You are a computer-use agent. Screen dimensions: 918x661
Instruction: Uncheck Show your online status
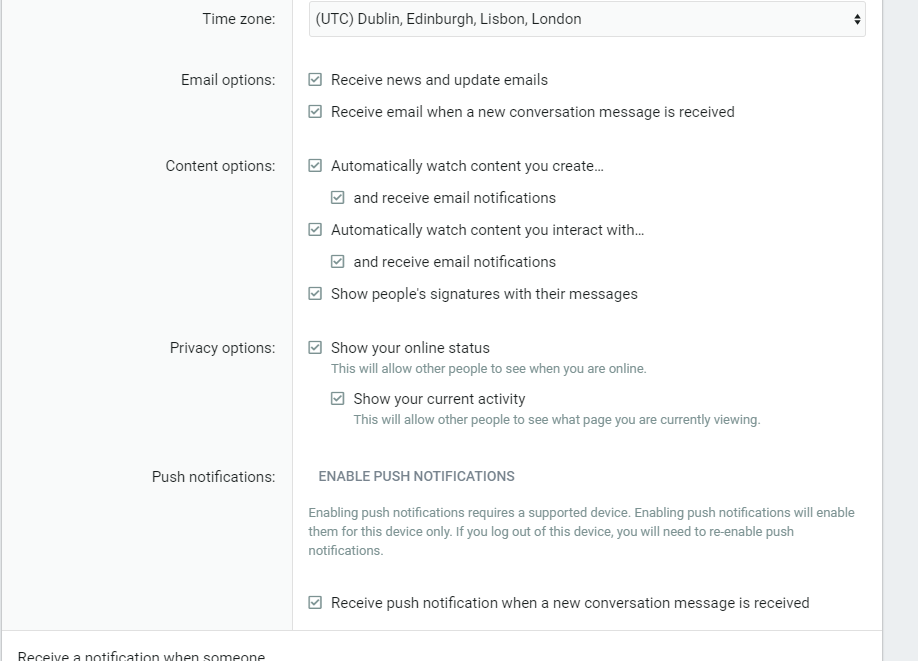point(315,348)
